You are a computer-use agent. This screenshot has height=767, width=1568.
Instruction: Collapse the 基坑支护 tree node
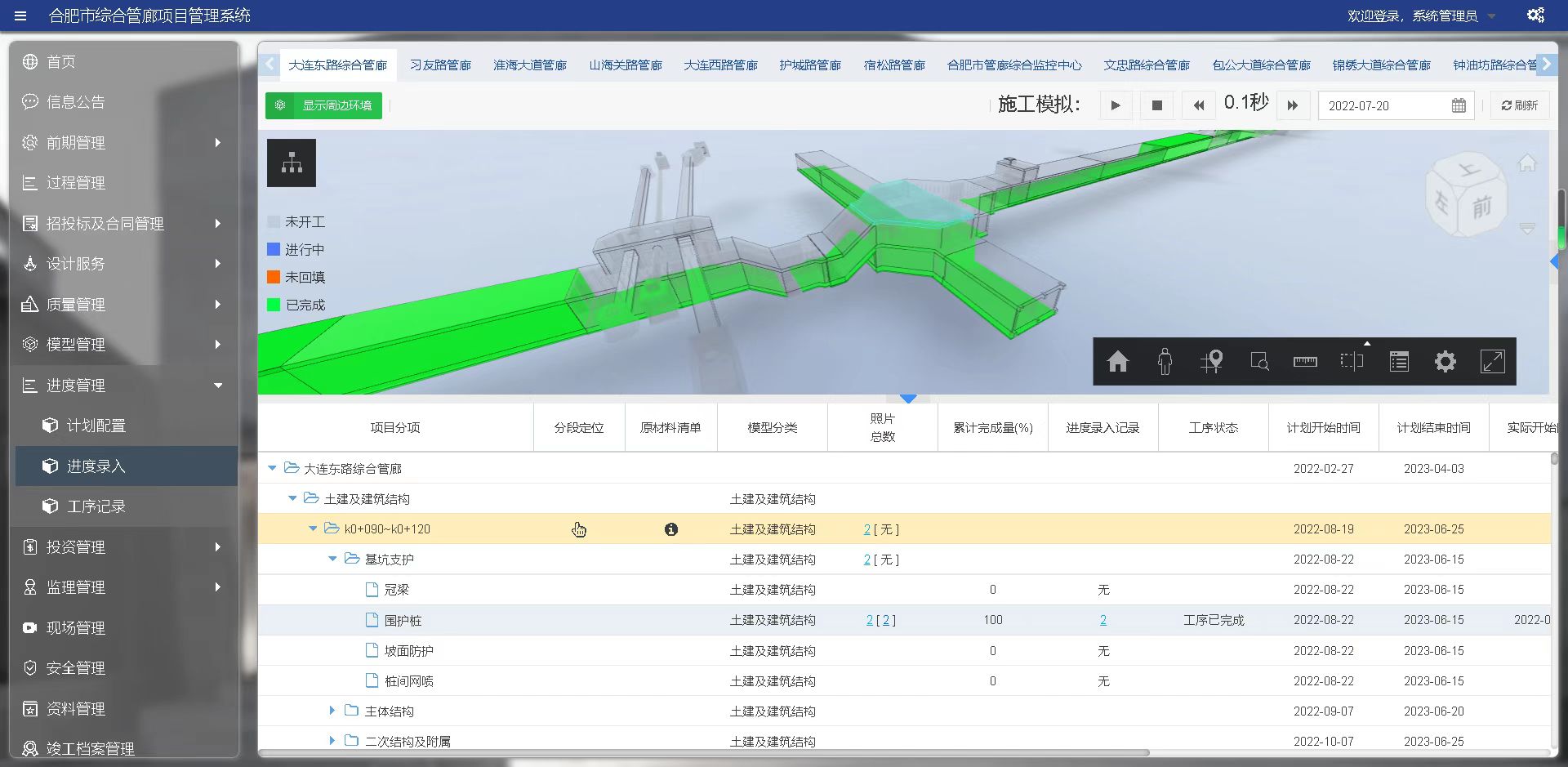[332, 560]
